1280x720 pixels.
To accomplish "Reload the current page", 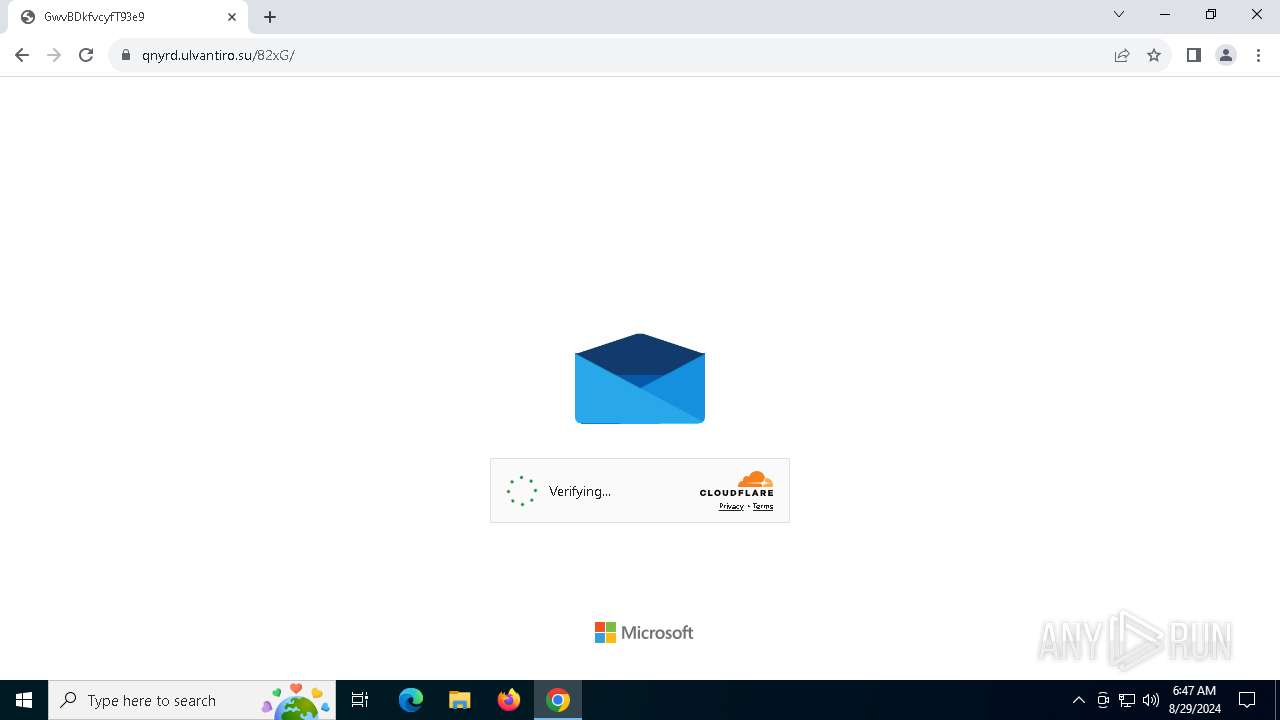I will tap(86, 55).
